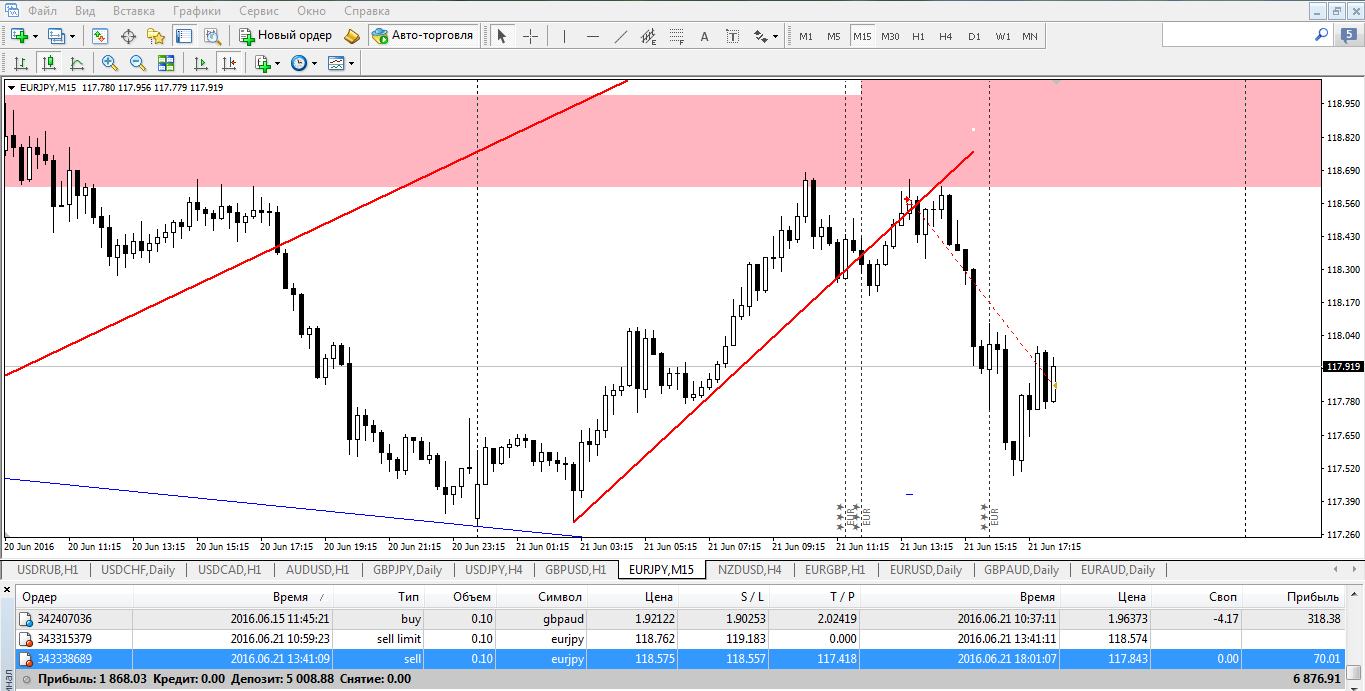The height and width of the screenshot is (691, 1365).
Task: Open MetaEditor with the book icon
Action: tap(352, 36)
